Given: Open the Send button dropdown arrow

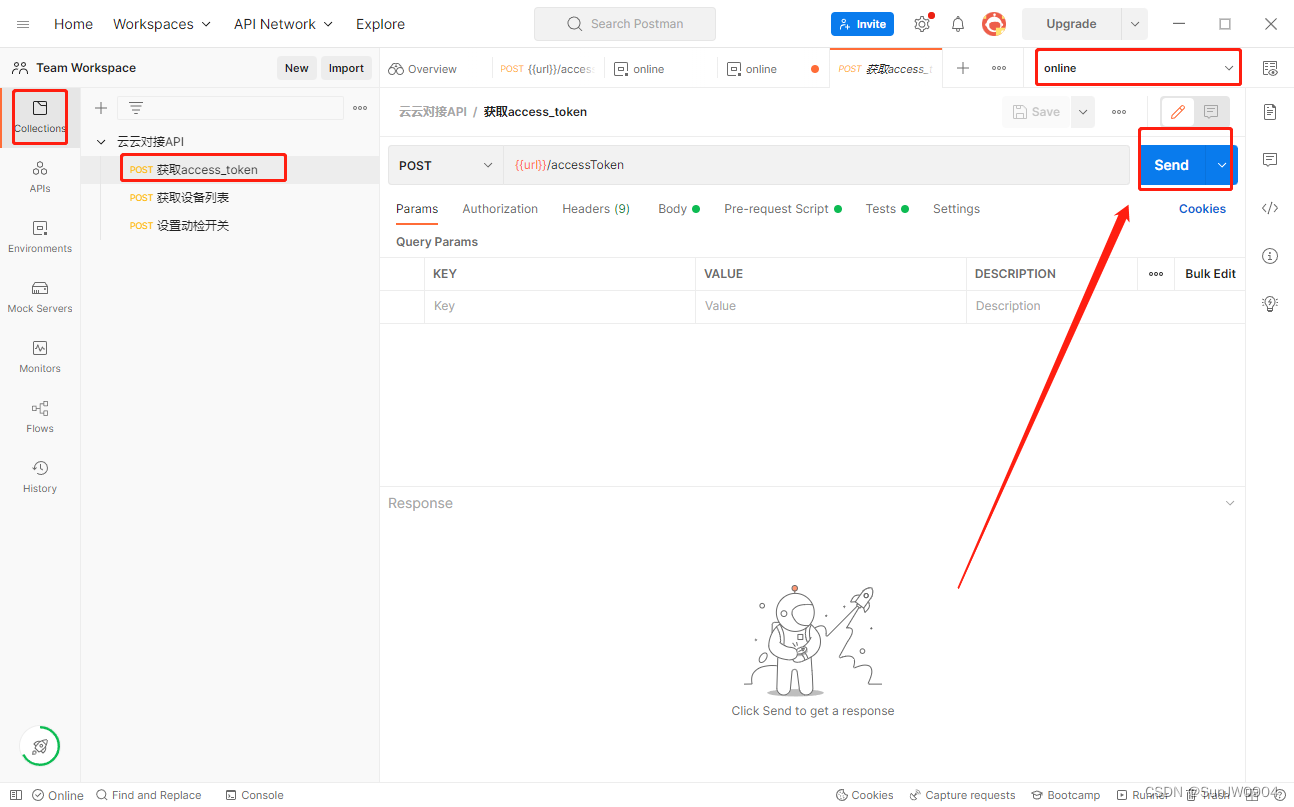Looking at the screenshot, I should (1222, 165).
